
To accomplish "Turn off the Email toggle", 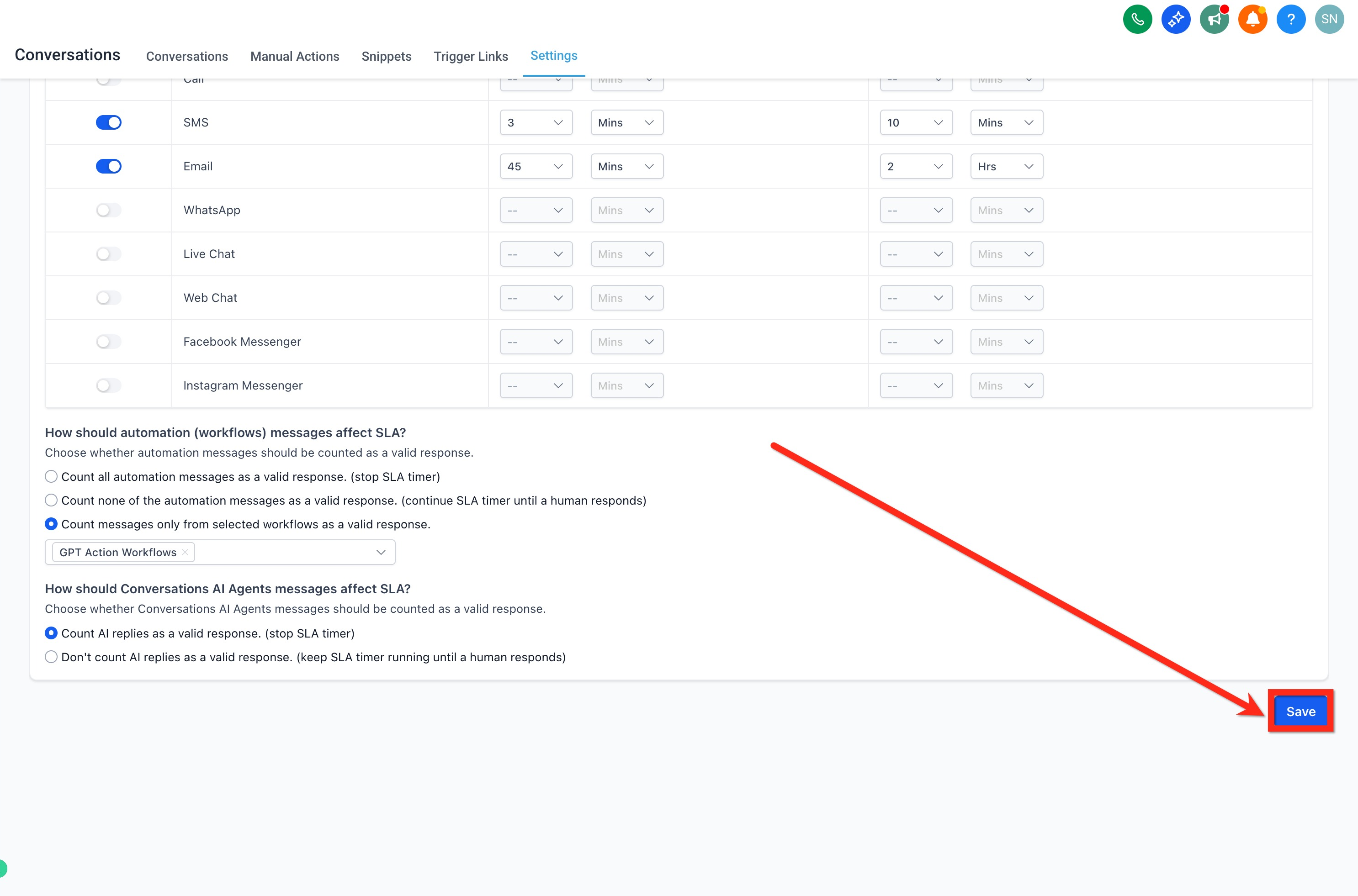I will click(109, 166).
